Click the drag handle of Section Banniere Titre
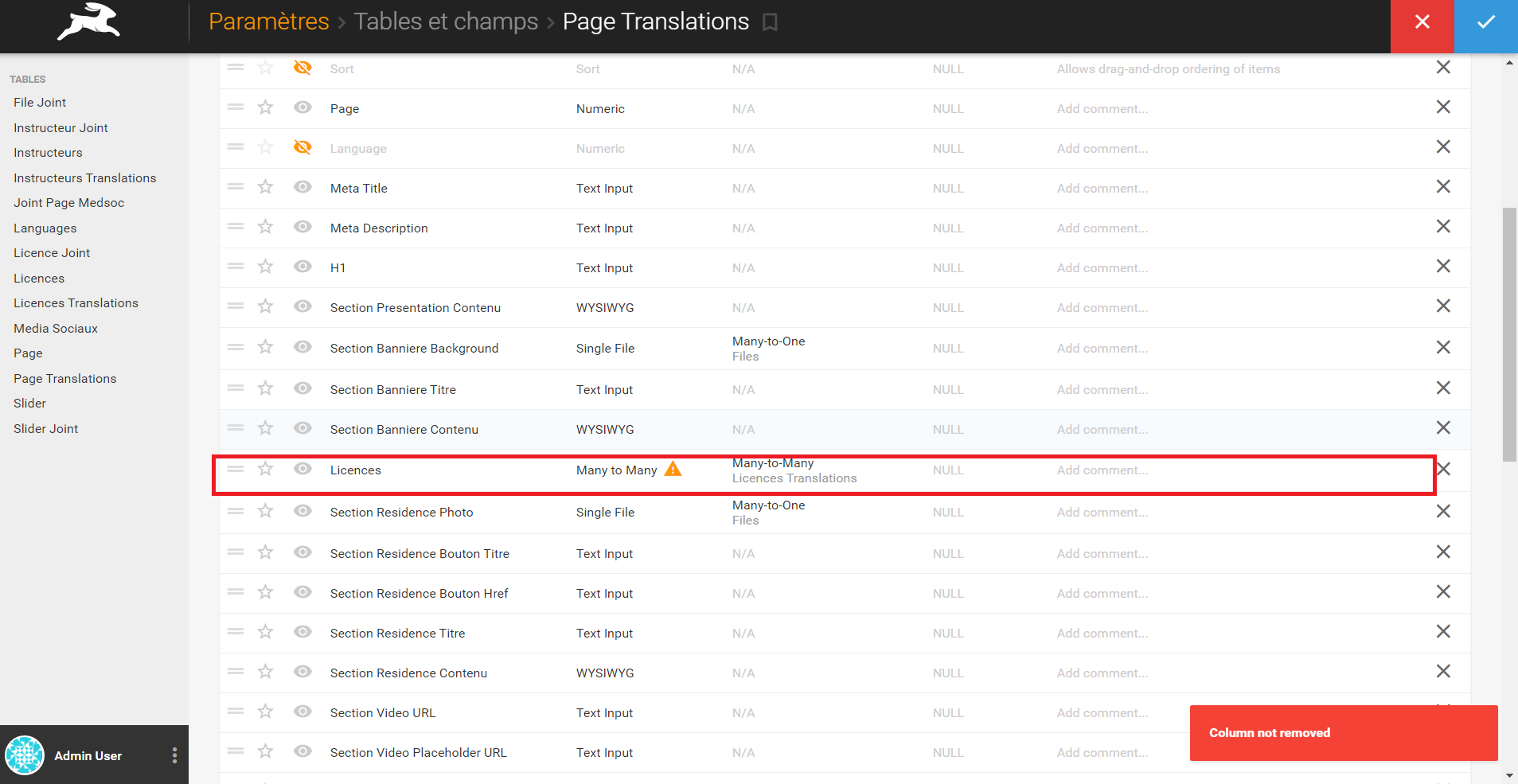Screen dimensions: 1518x784 236,388
